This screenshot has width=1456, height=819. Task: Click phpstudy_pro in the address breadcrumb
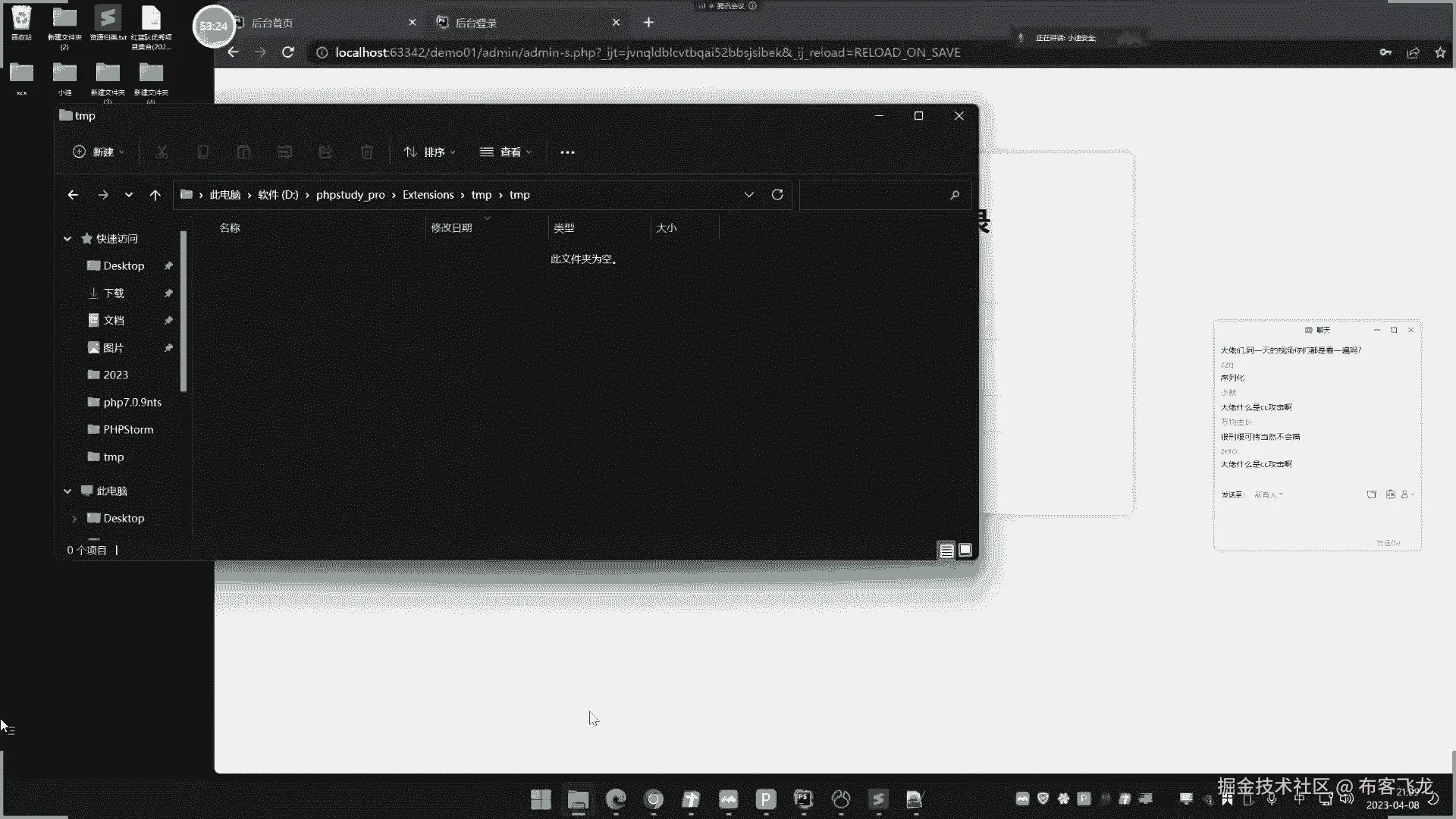point(350,195)
